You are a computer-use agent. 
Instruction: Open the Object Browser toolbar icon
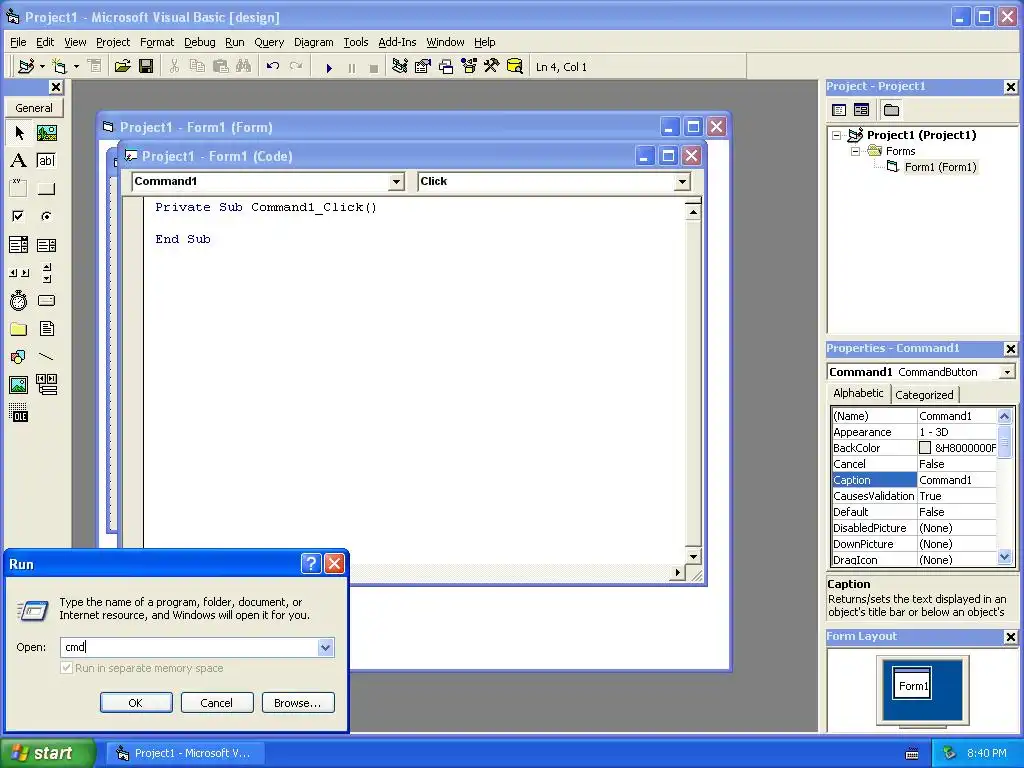(469, 67)
